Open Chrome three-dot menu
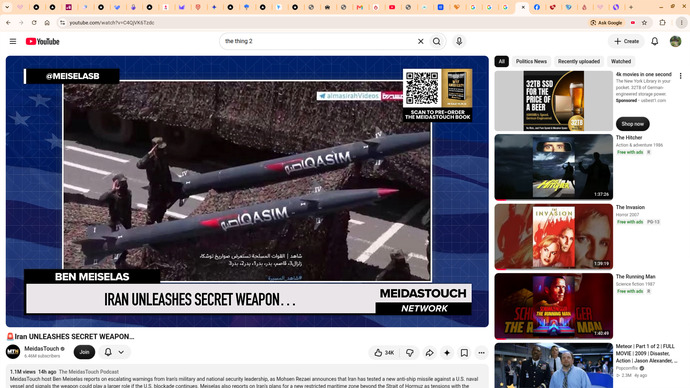Screen dimensions: 690x388 click(x=682, y=22)
